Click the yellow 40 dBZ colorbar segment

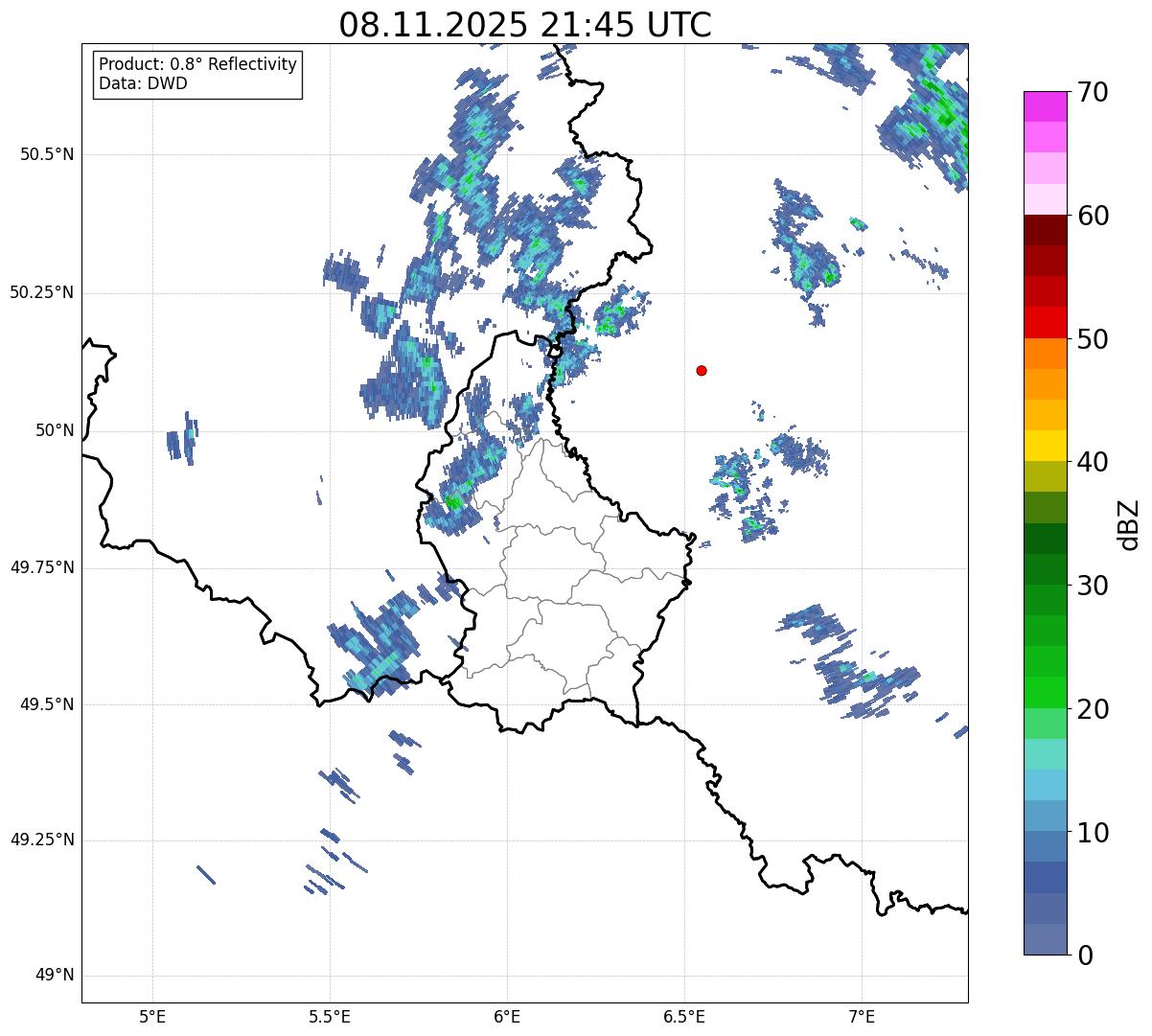point(1046,446)
